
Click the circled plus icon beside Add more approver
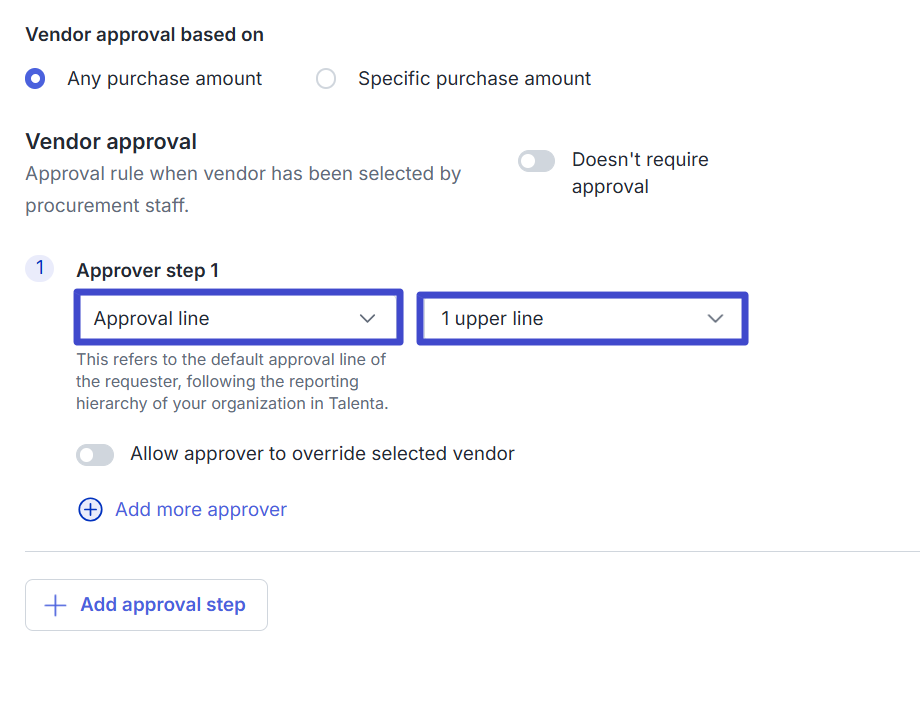[90, 510]
